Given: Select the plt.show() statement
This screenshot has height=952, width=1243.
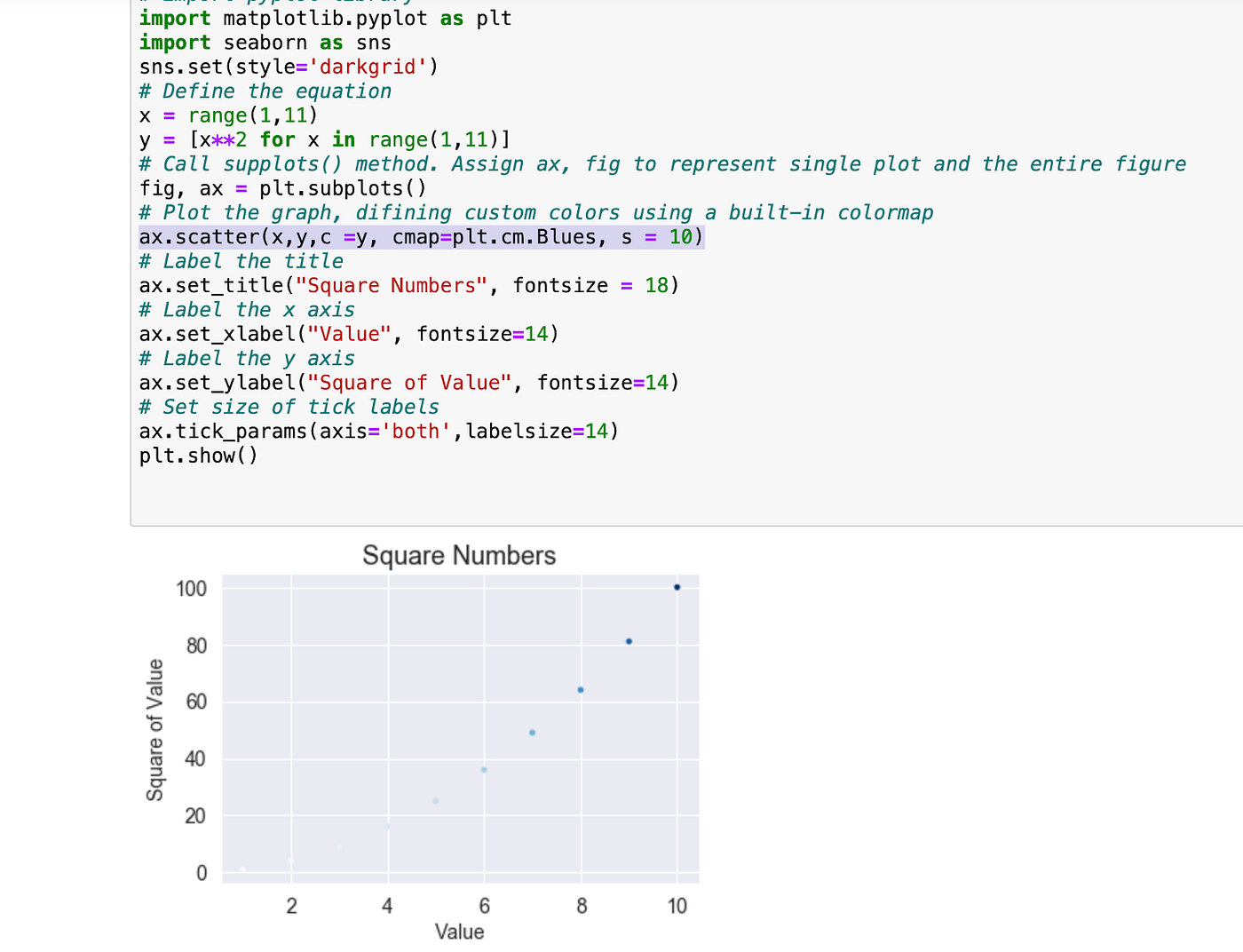Looking at the screenshot, I should click(x=197, y=455).
